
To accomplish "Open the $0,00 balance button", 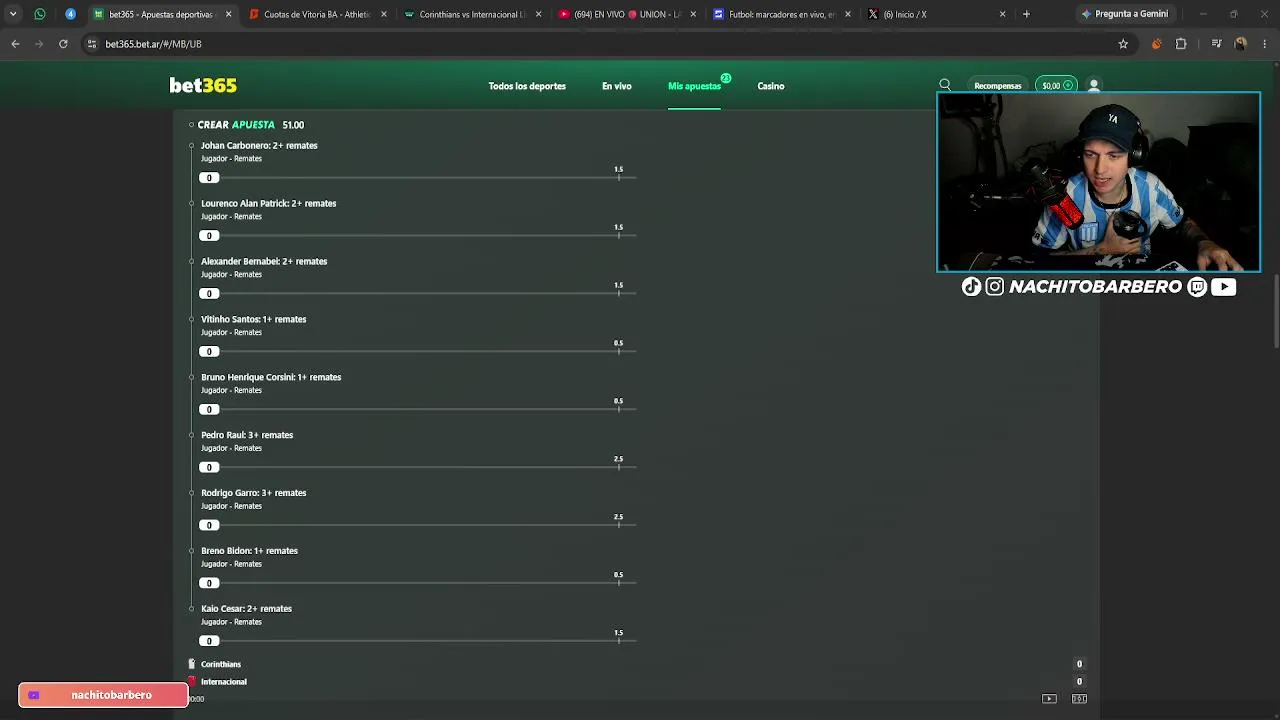I will pos(1056,86).
